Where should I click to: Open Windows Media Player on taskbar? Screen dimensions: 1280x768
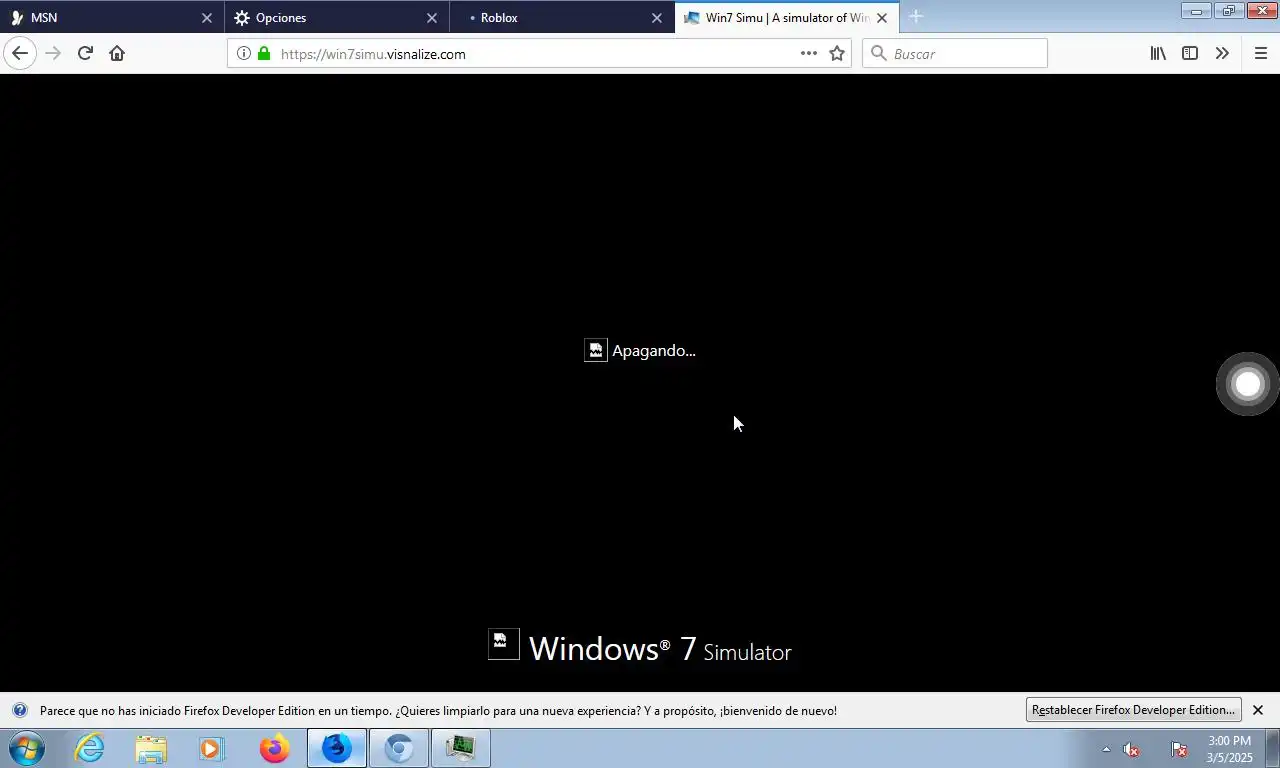point(212,748)
